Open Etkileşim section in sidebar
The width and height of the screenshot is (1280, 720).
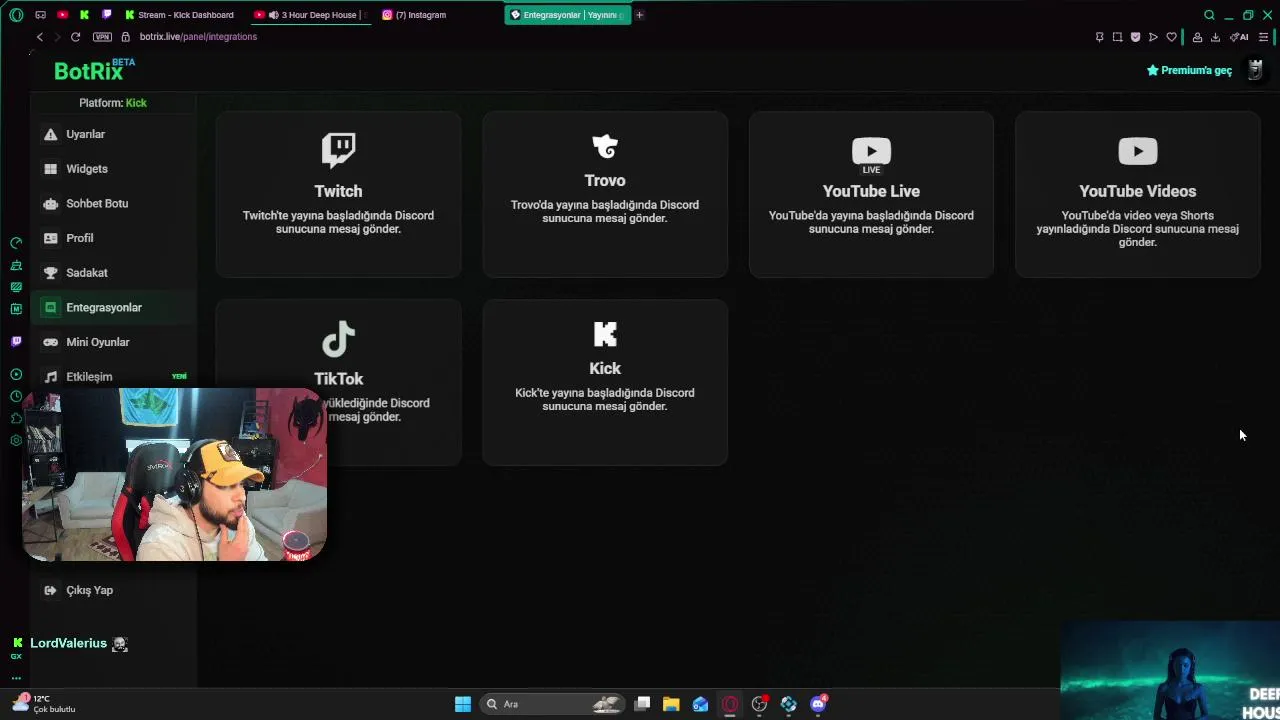pos(112,377)
